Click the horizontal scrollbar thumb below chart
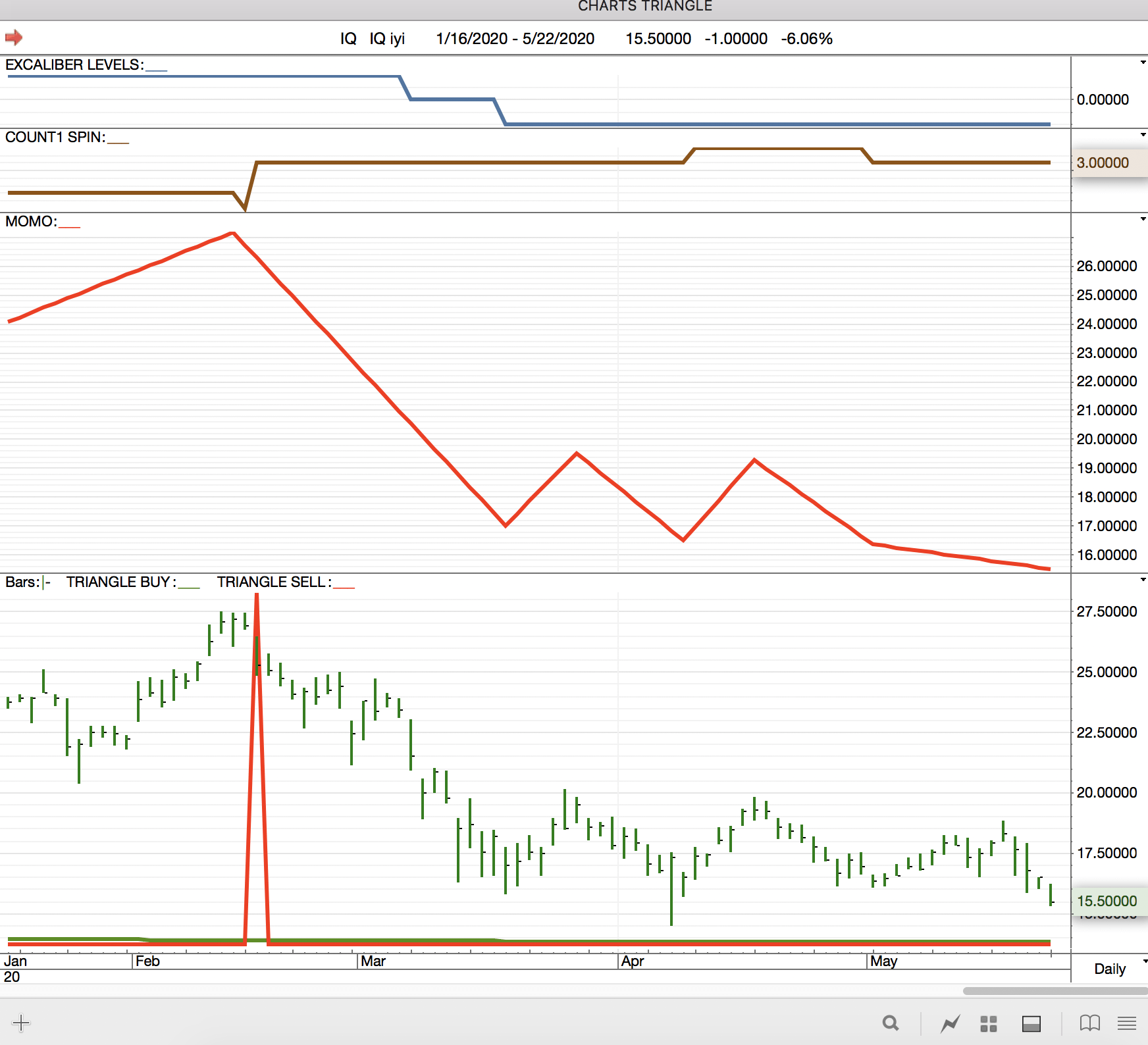1148x1045 pixels. pos(1055,991)
